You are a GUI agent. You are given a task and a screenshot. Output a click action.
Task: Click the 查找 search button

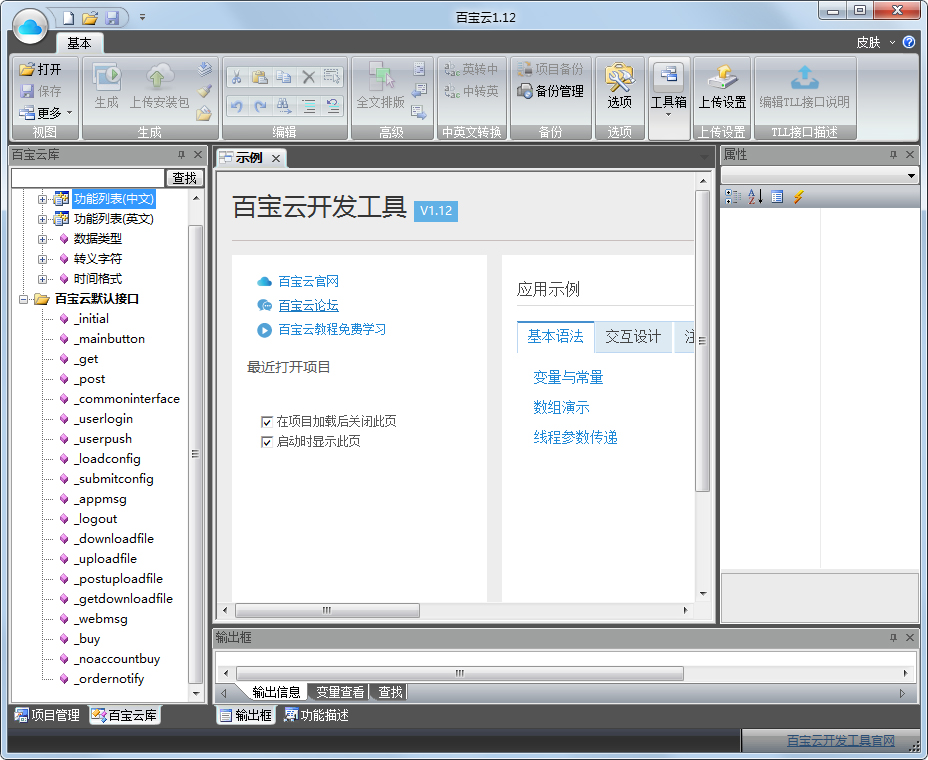pyautogui.click(x=184, y=178)
